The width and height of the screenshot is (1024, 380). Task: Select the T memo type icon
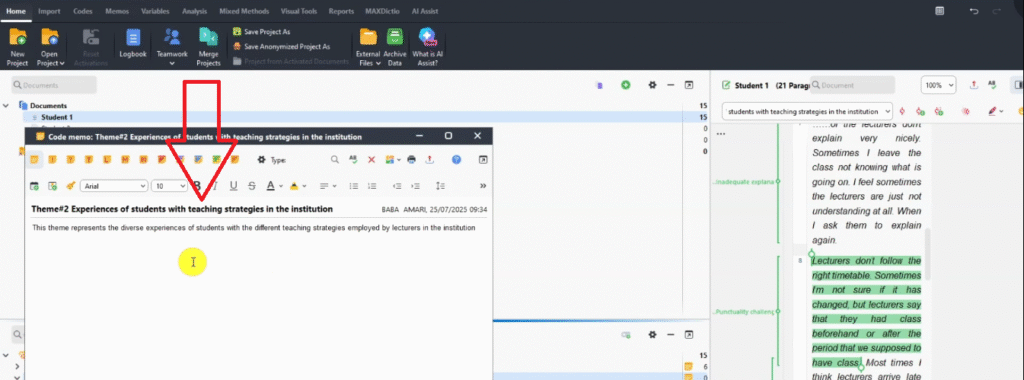click(x=89, y=159)
